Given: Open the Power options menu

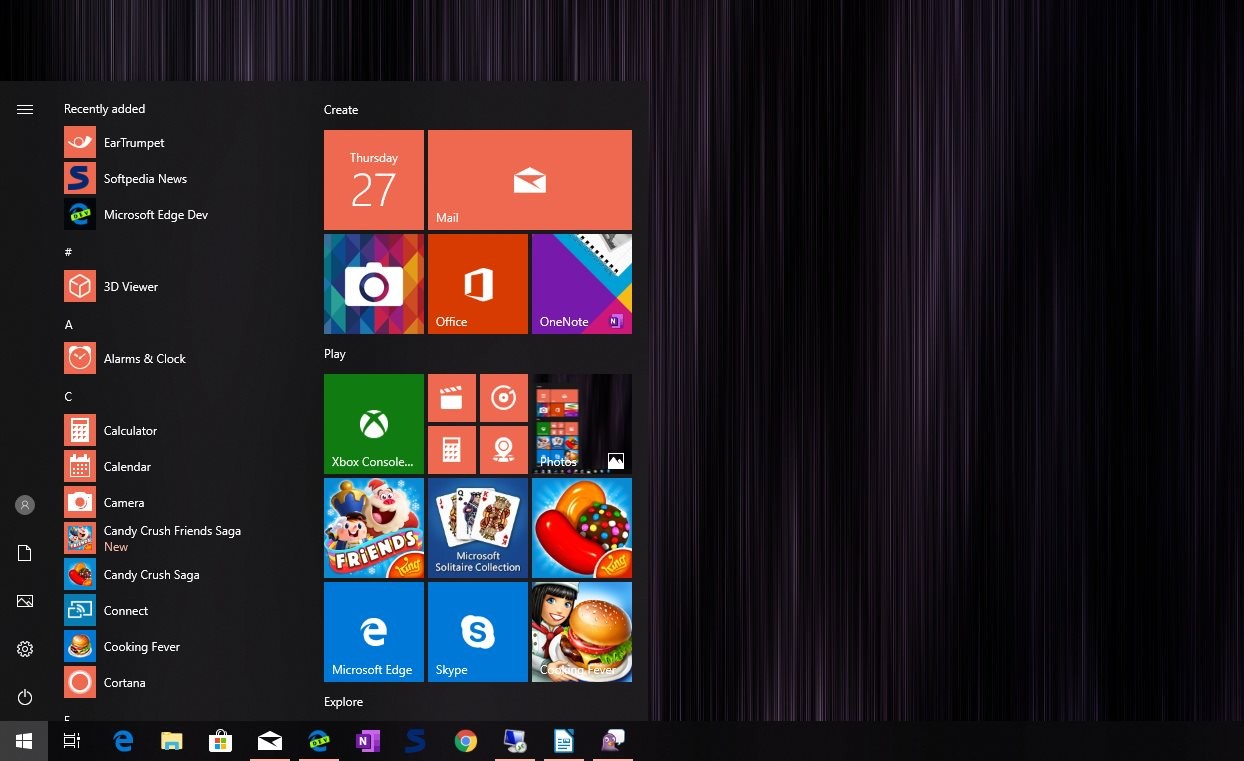Looking at the screenshot, I should pos(25,697).
